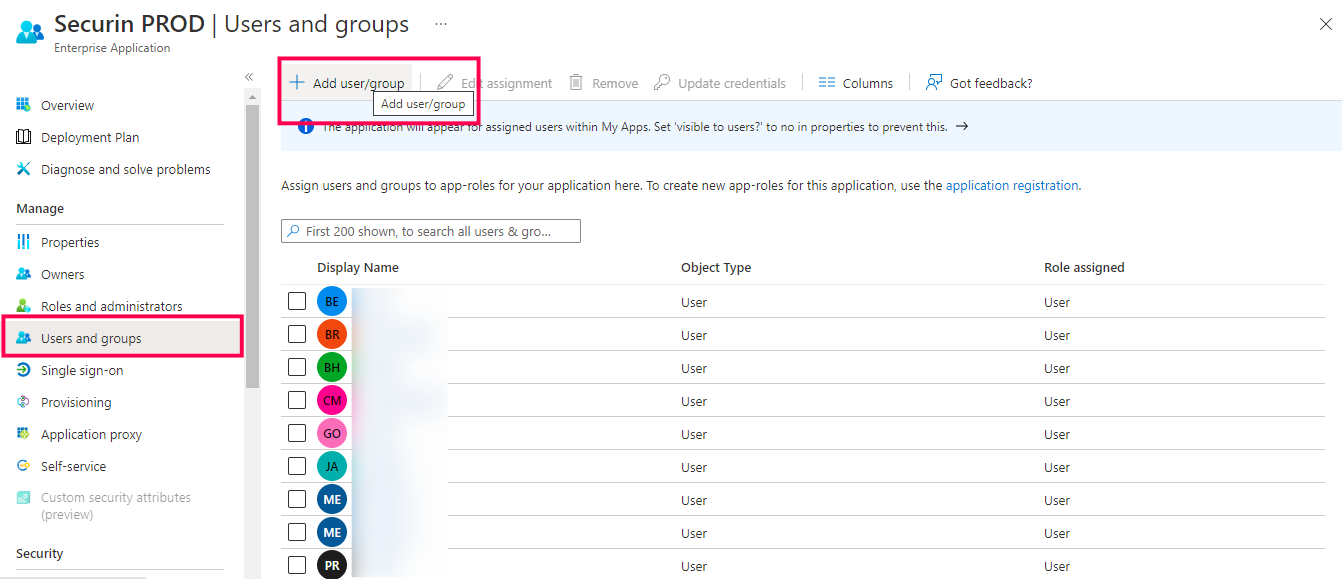The width and height of the screenshot is (1343, 579).
Task: Sort by the Display Name column header
Action: (x=358, y=267)
